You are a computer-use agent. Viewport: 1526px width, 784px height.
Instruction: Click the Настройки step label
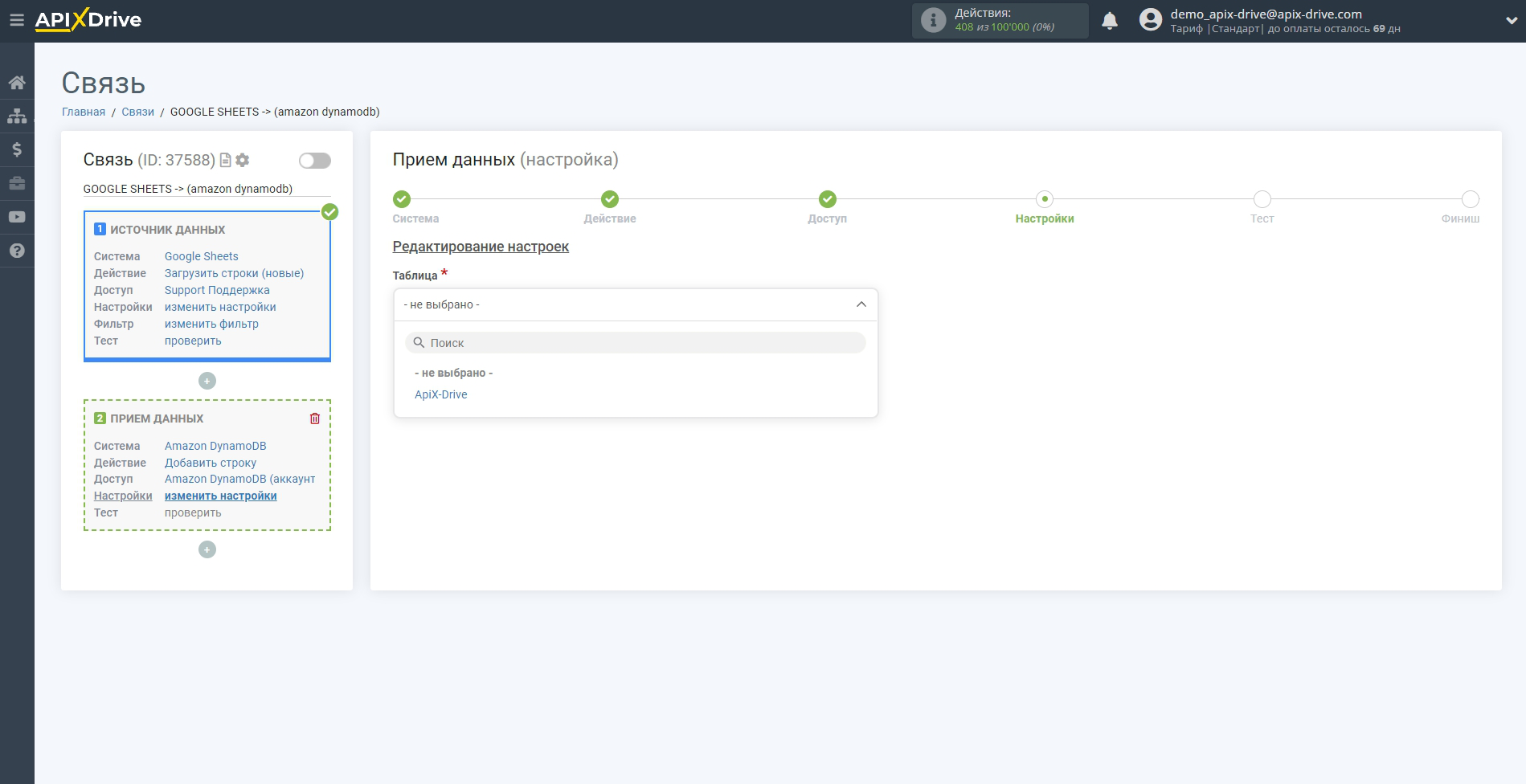pyautogui.click(x=1045, y=218)
